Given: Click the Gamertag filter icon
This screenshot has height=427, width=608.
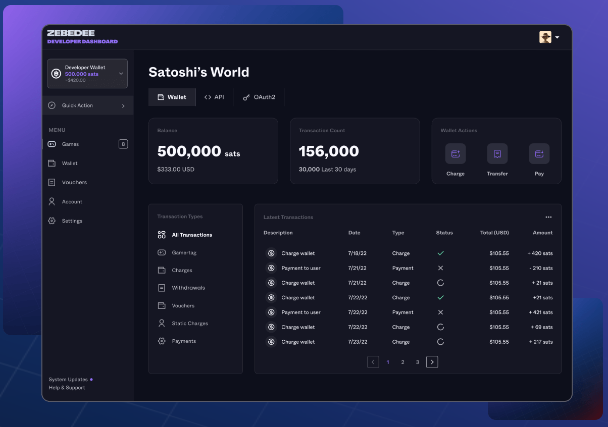Looking at the screenshot, I should (x=162, y=252).
